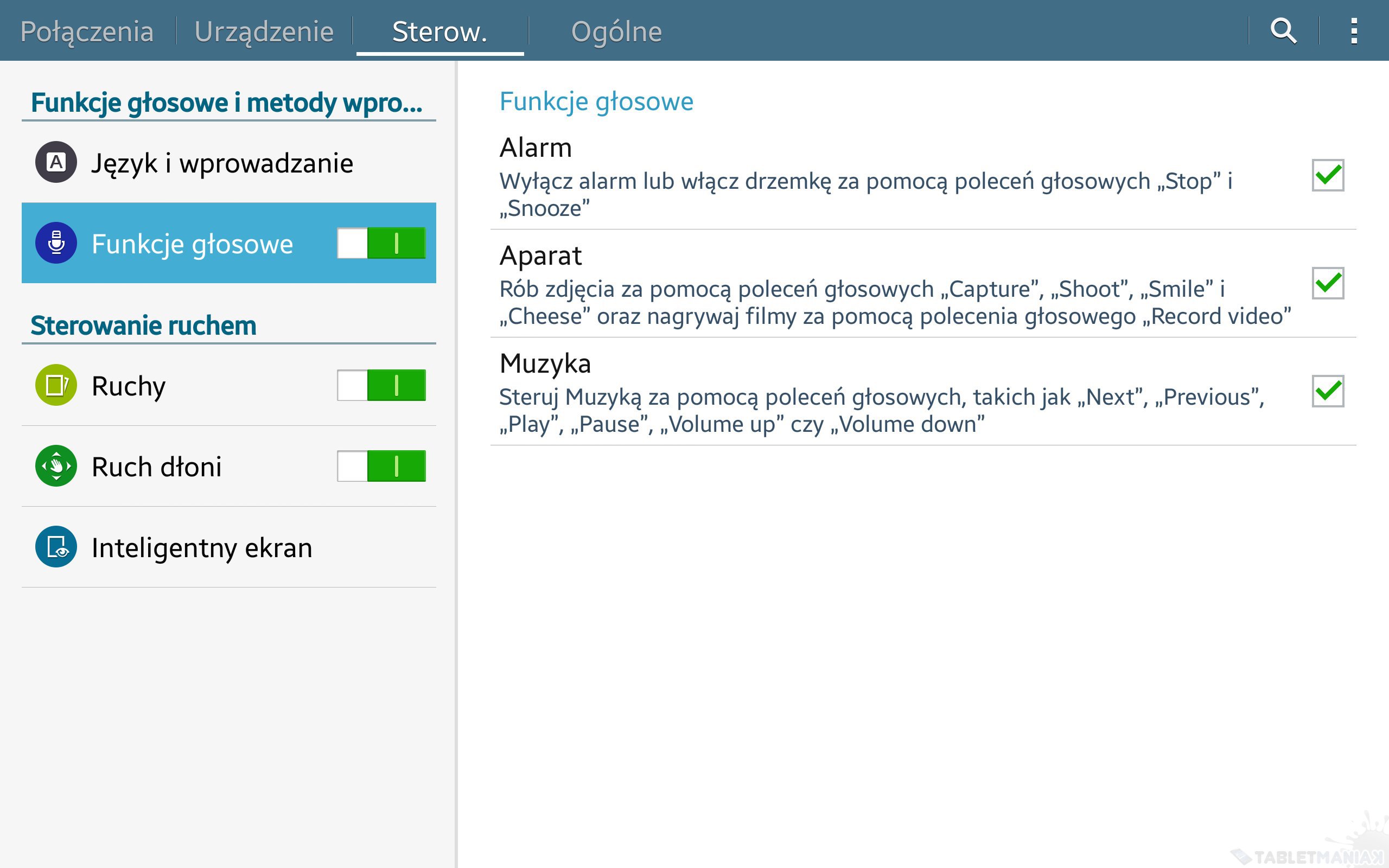
Task: Uncheck the Aparat voice command checkbox
Action: point(1328,283)
